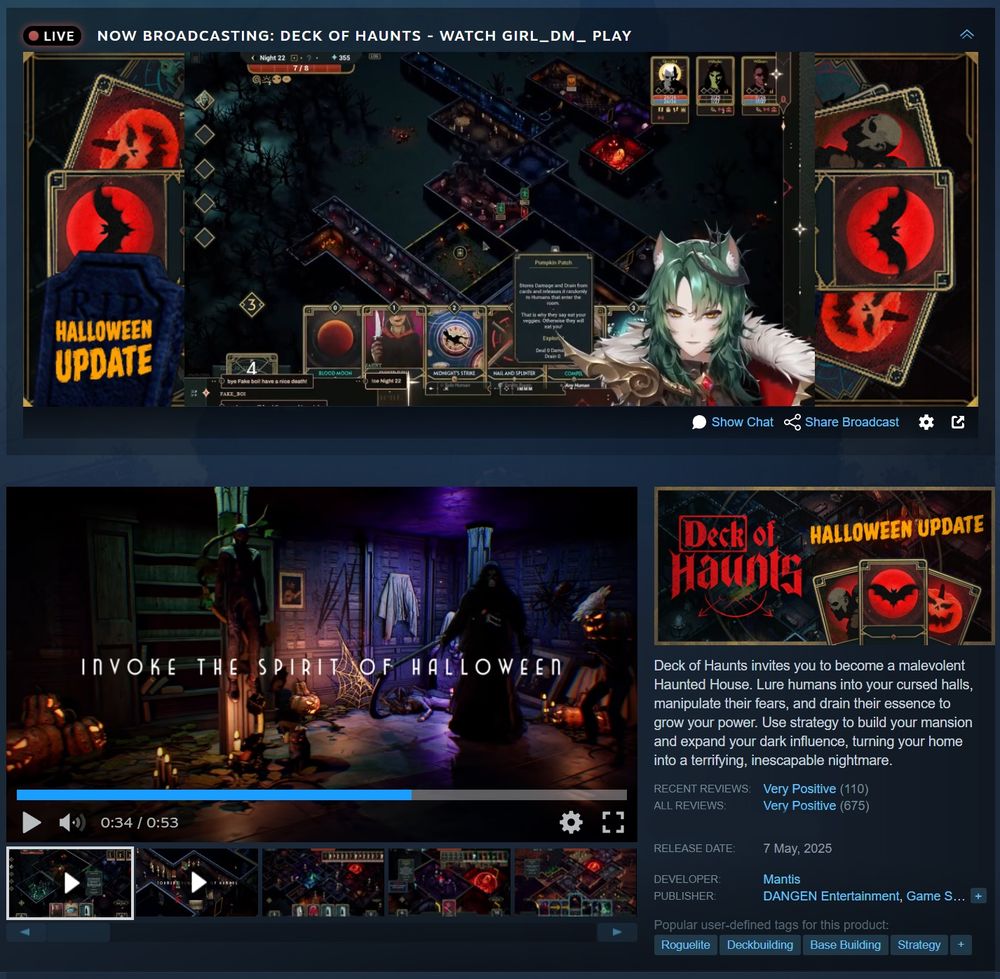Toggle playback with the trailer pause control
Screen dimensions: 1000x979
(x=31, y=822)
